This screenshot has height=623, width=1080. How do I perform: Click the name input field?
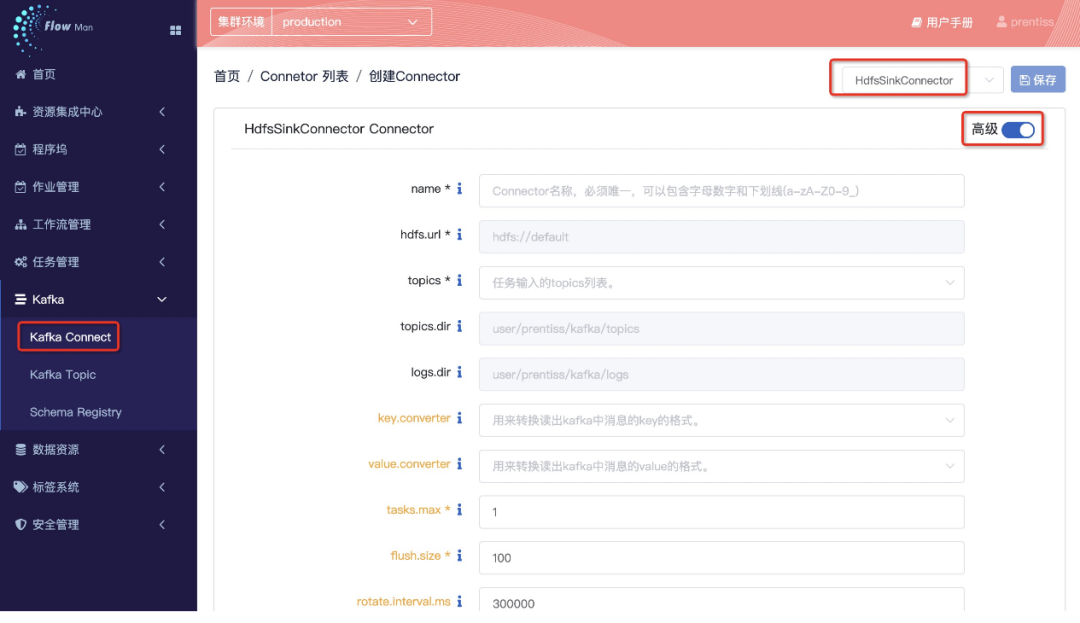tap(721, 191)
